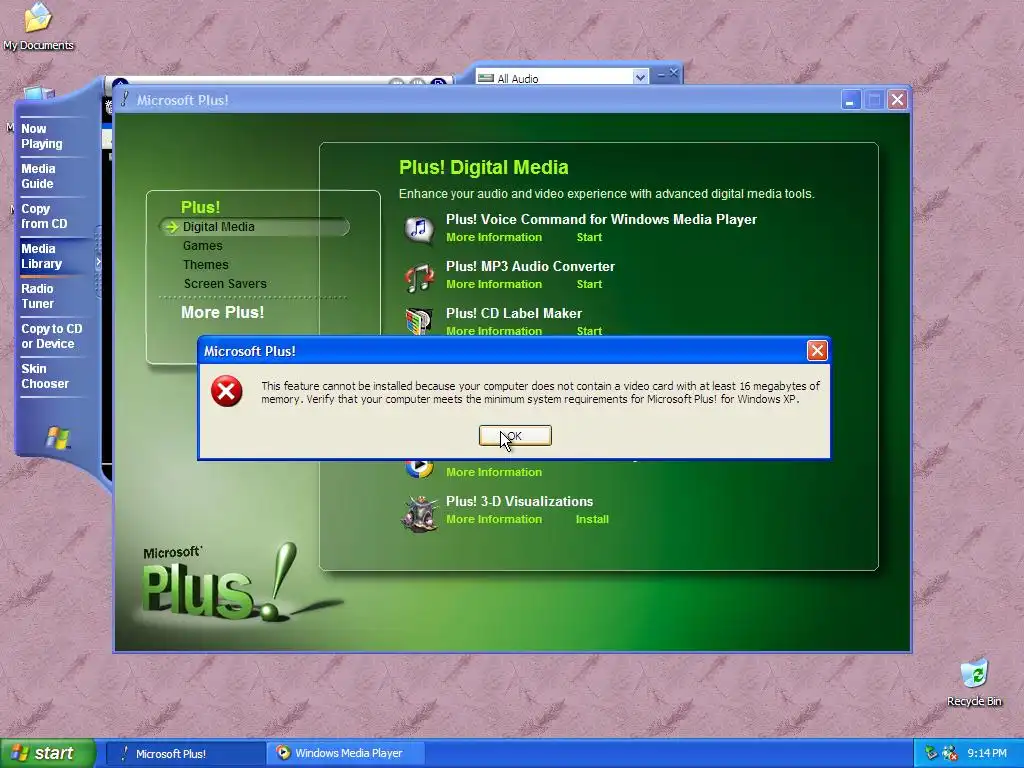1024x768 pixels.
Task: Open Skin Chooser in Media Player
Action: (44, 376)
